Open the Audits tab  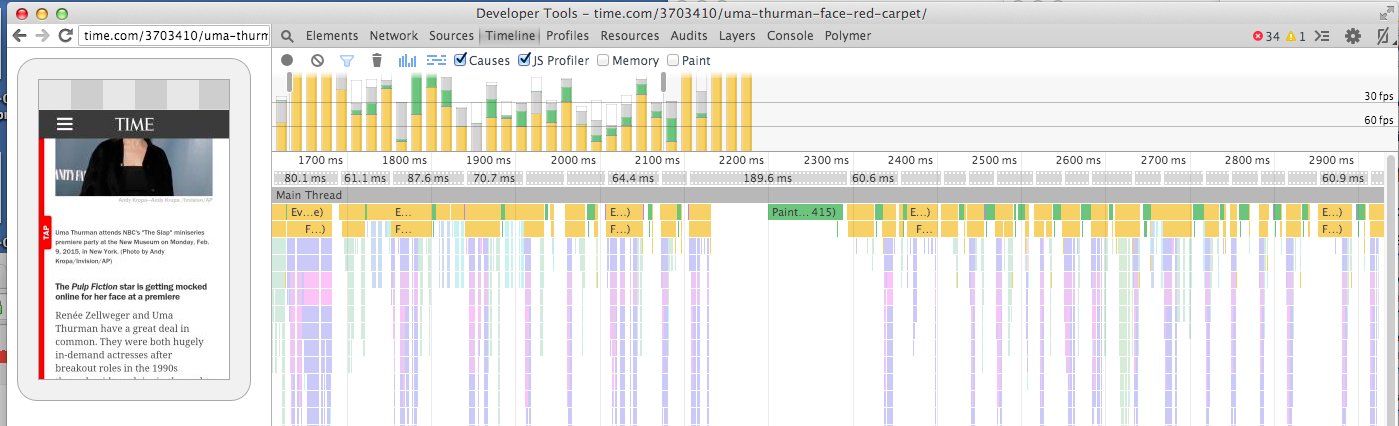[x=689, y=36]
